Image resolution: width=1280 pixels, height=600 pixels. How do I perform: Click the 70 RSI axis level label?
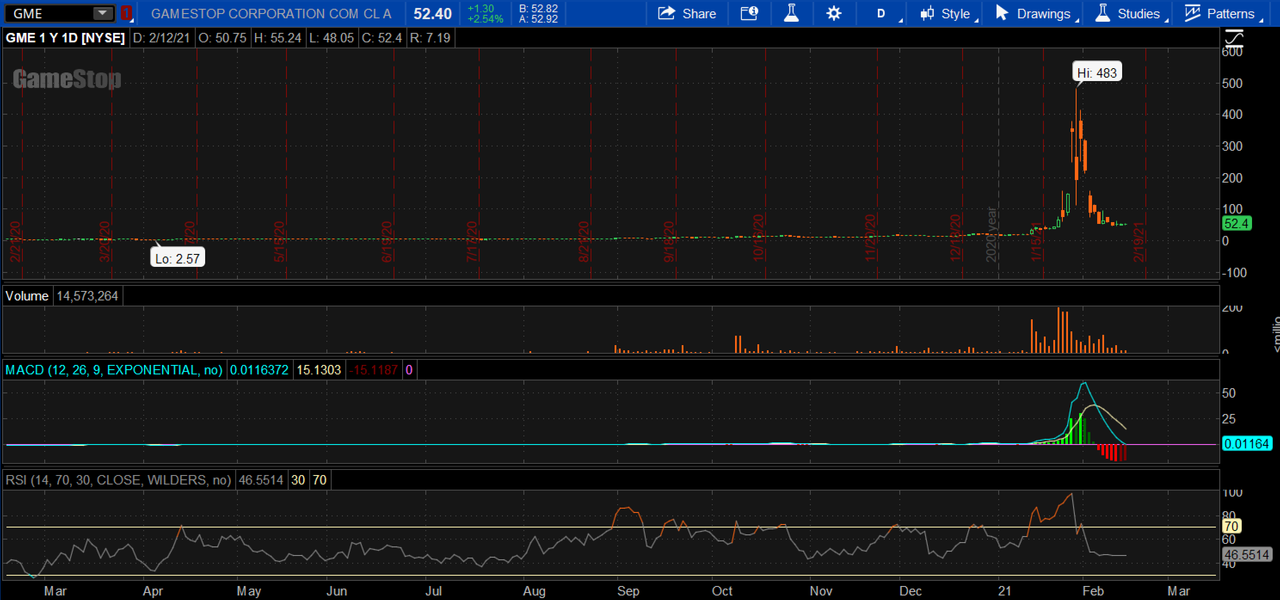pyautogui.click(x=1232, y=526)
